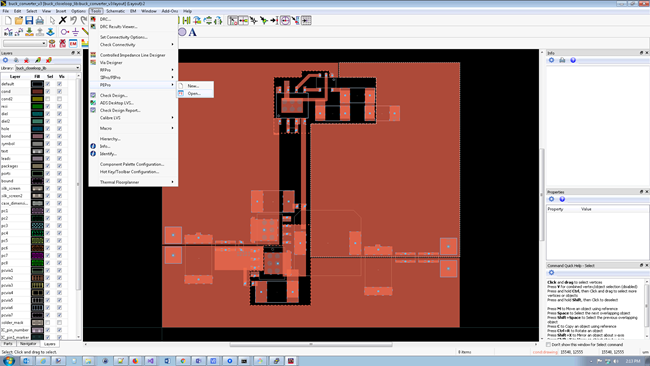Click the Save icon in the toolbar

coord(29,20)
